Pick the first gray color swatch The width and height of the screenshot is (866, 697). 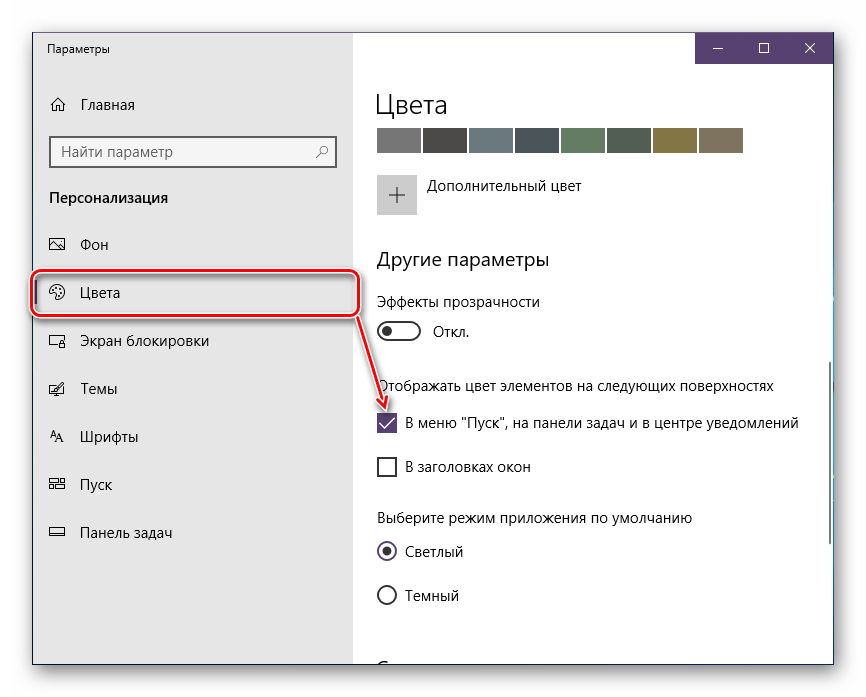pos(398,141)
